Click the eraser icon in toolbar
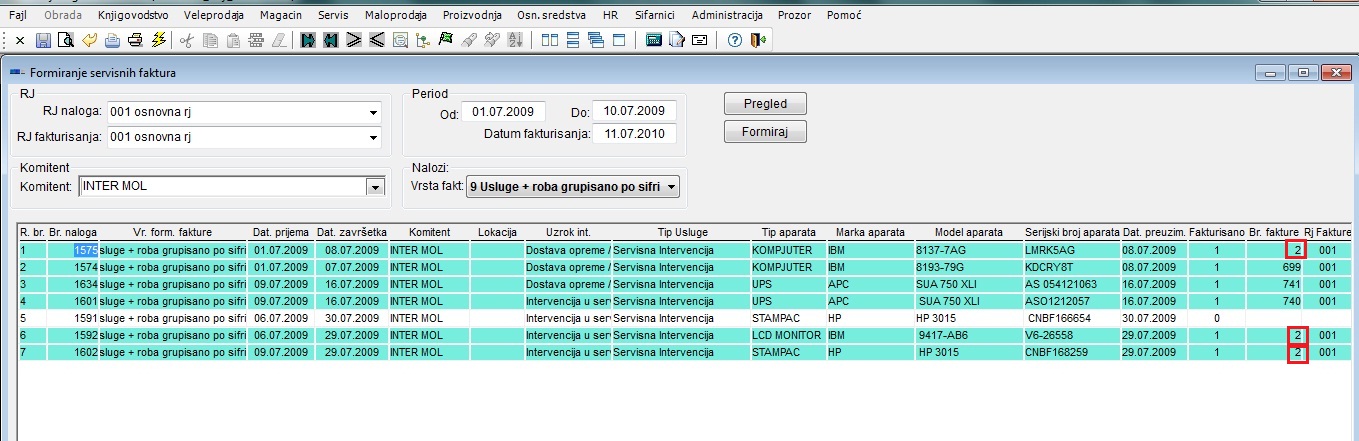The image size is (1359, 441). 279,41
